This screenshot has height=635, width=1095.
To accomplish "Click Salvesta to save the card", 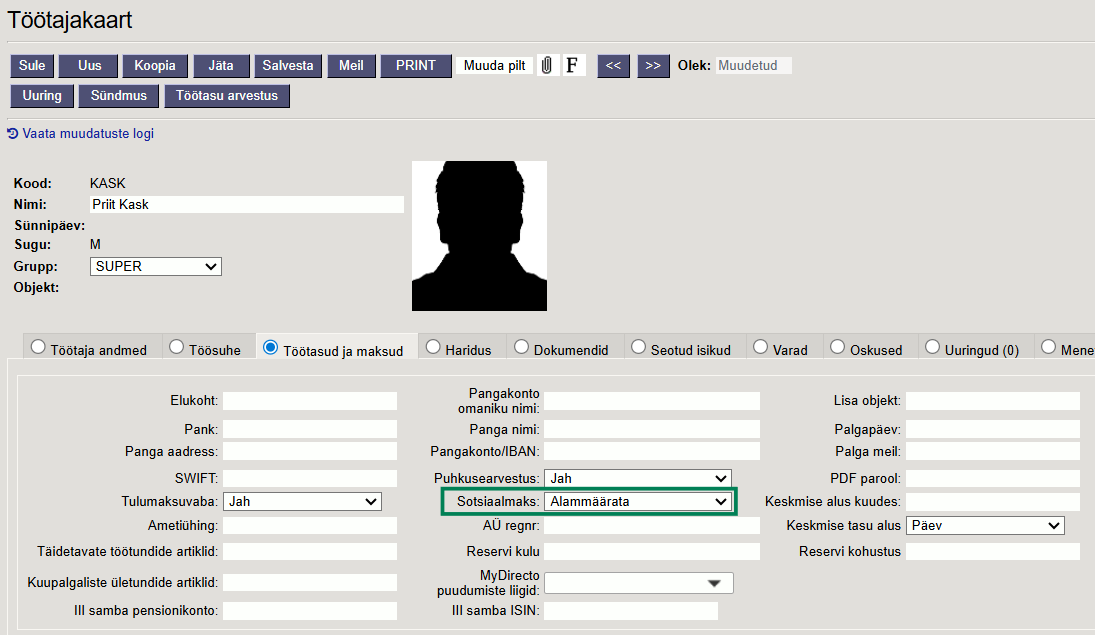I will pyautogui.click(x=288, y=66).
